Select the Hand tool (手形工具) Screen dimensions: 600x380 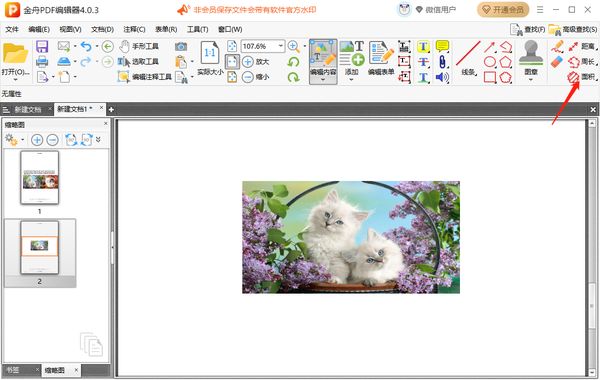139,46
